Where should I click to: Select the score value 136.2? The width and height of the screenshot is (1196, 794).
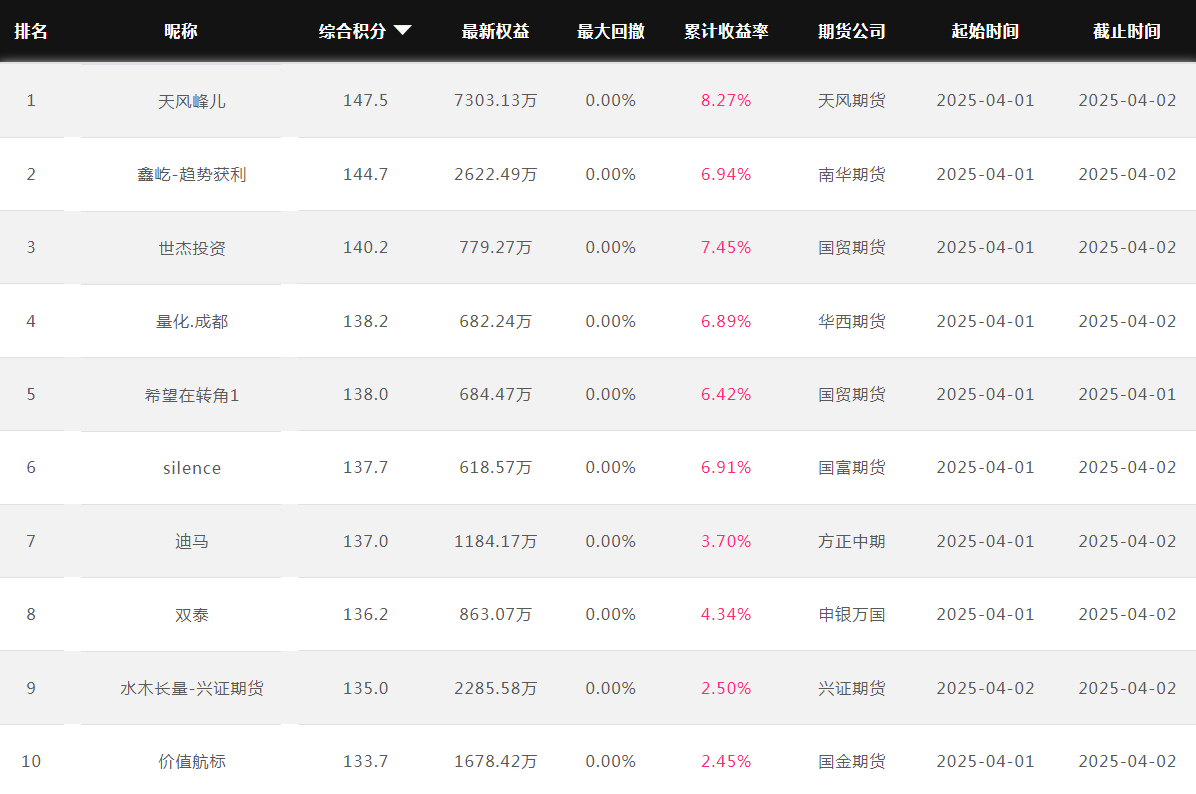click(x=365, y=615)
